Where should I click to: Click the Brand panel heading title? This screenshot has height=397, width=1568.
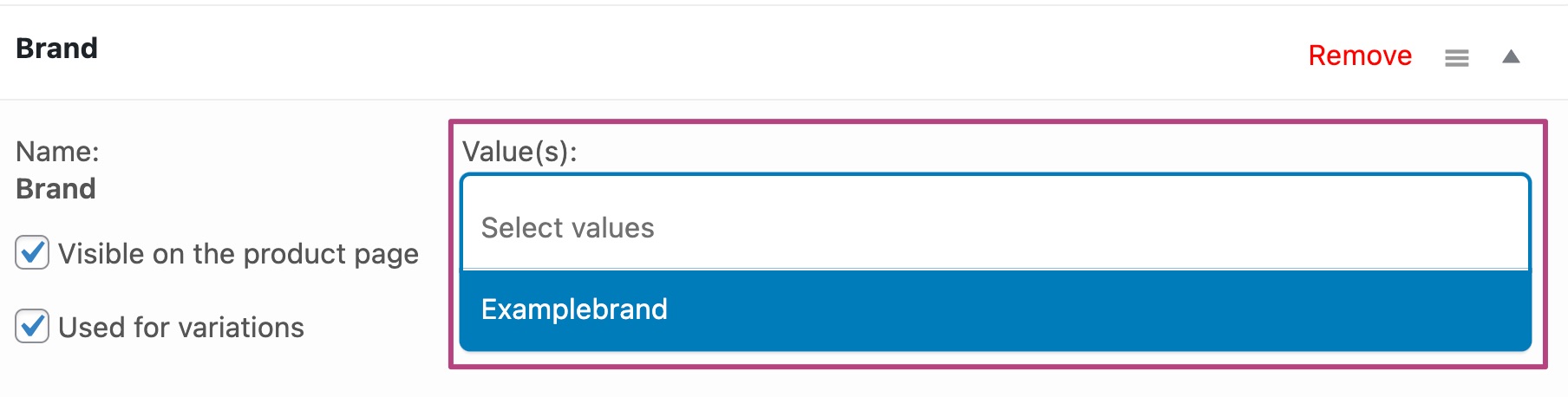(56, 49)
